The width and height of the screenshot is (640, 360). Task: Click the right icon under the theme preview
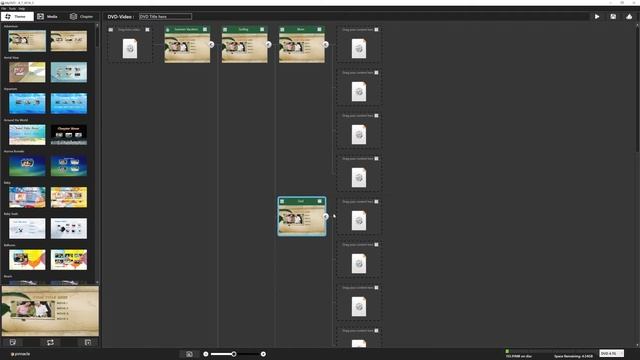pos(88,342)
